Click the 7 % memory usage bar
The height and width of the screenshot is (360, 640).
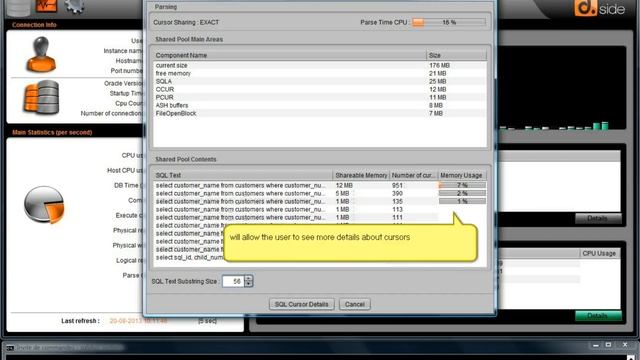[x=462, y=185]
